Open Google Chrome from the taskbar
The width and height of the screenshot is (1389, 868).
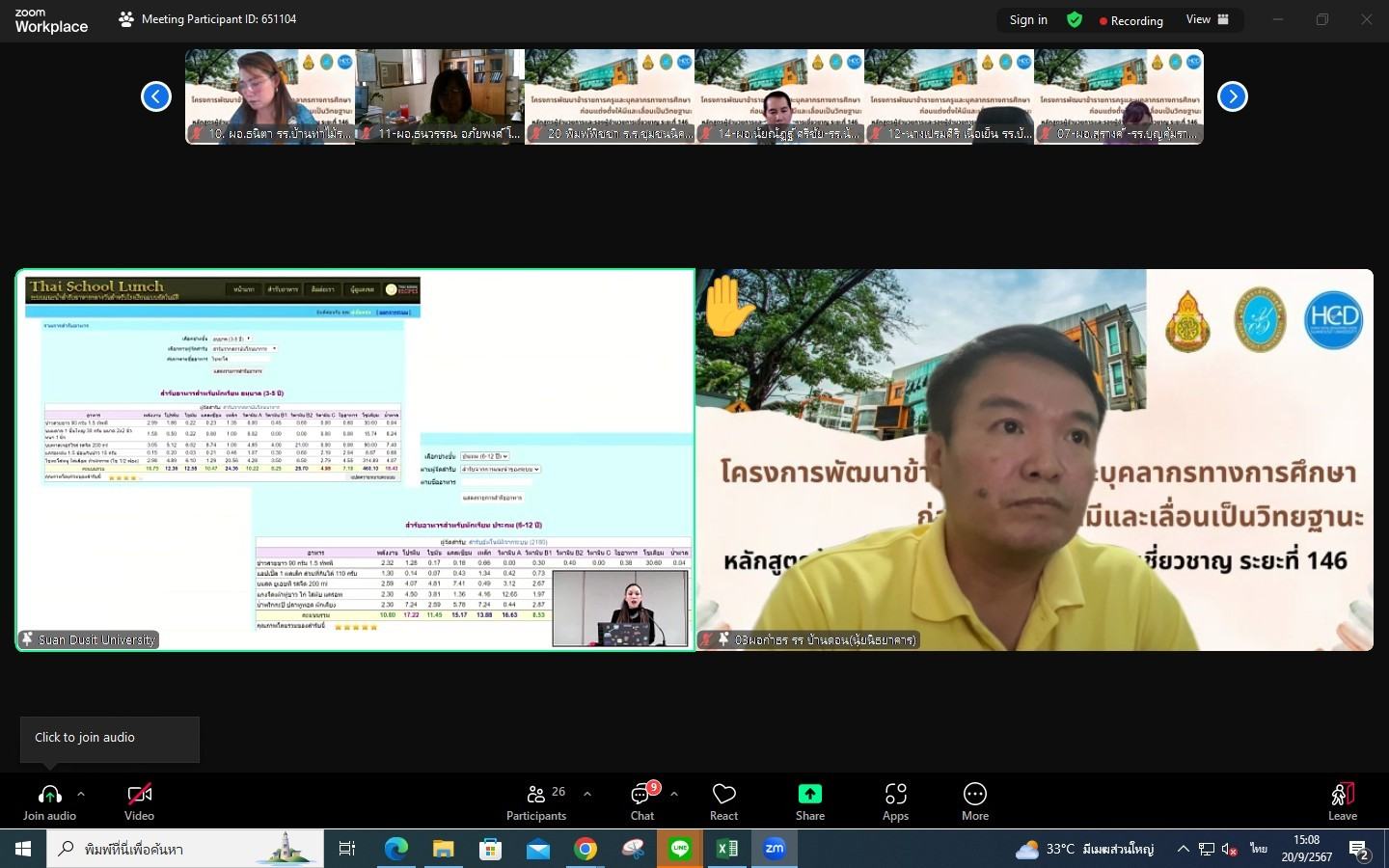coord(585,849)
